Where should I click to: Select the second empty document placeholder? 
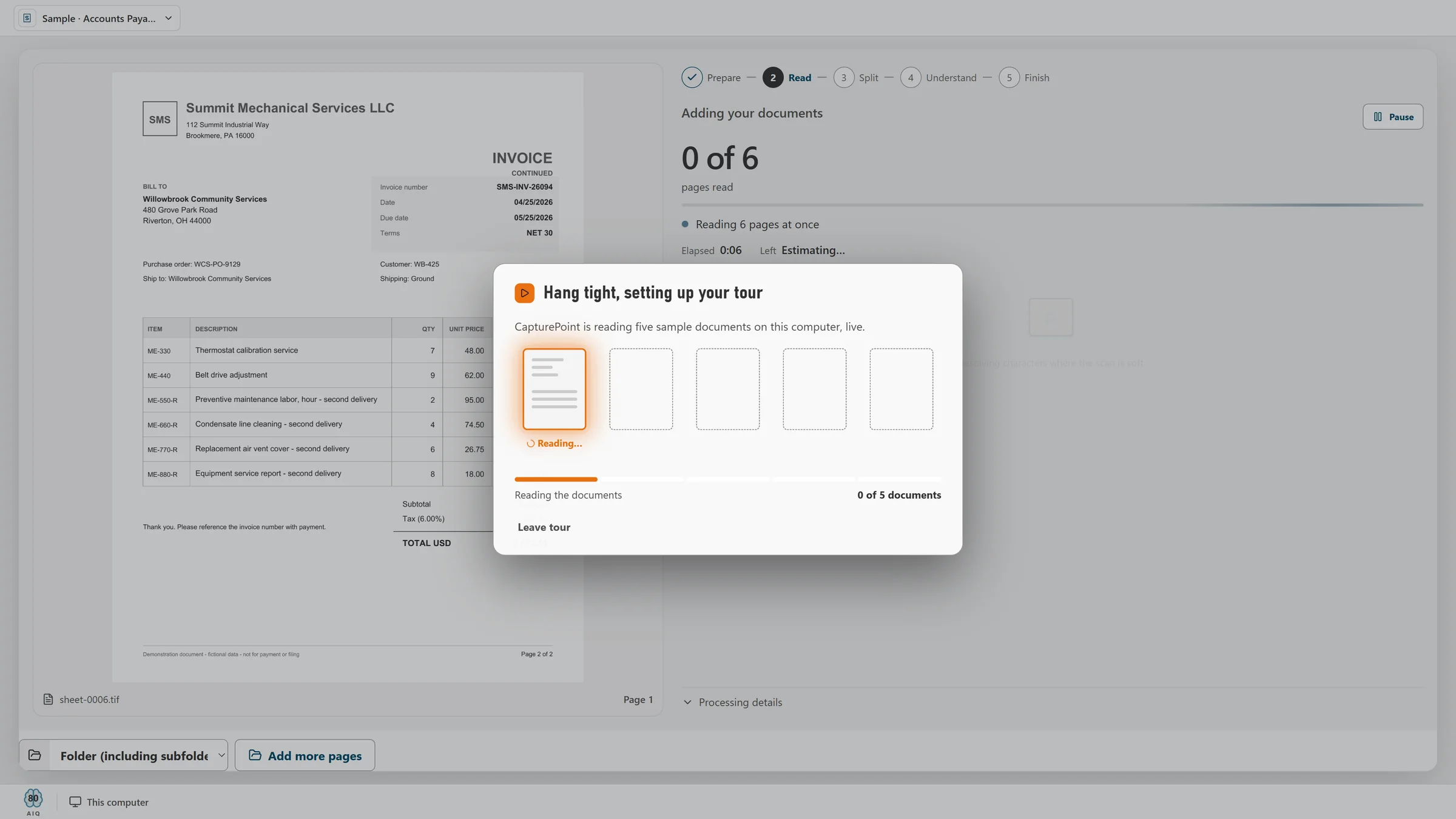click(641, 389)
